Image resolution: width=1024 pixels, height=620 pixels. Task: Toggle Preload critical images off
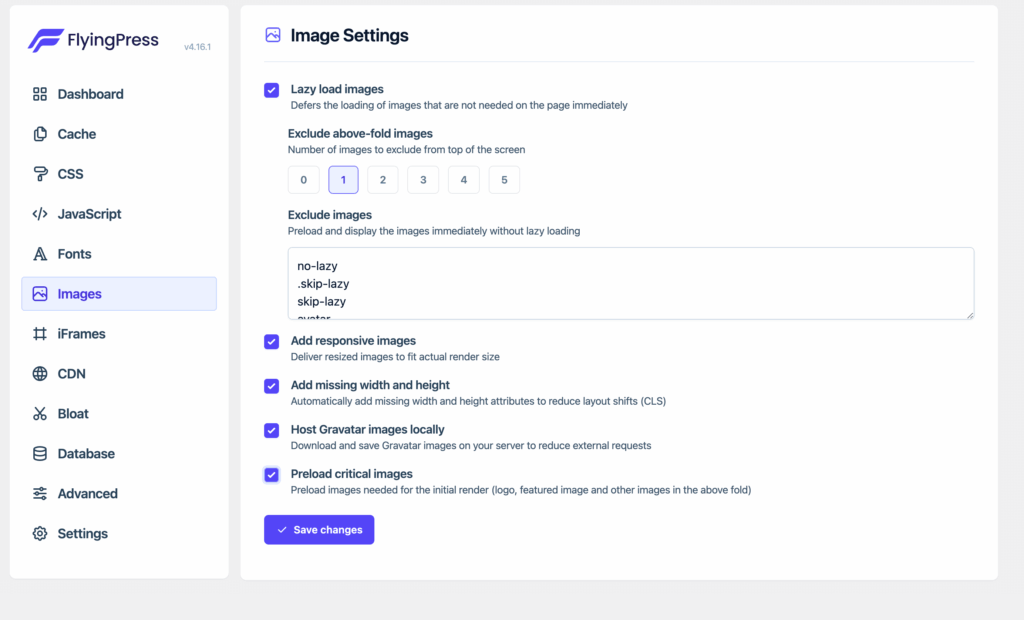point(271,475)
